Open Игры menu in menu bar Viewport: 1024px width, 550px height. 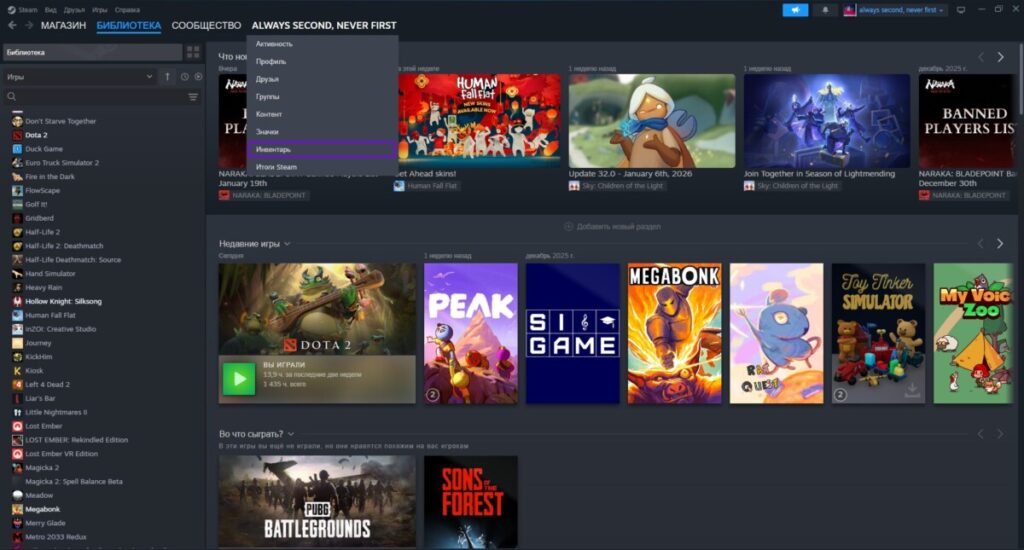click(x=99, y=10)
